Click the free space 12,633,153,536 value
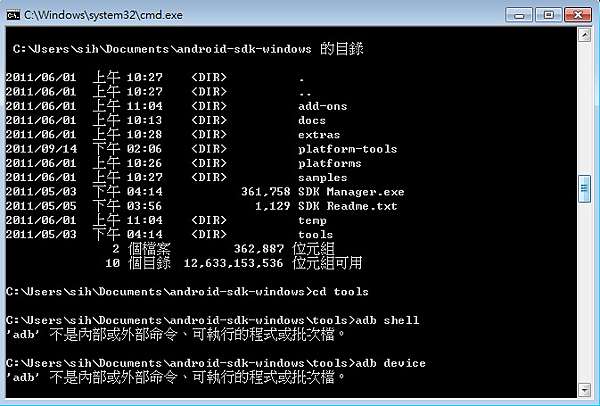The height and width of the screenshot is (406, 600). [233, 263]
